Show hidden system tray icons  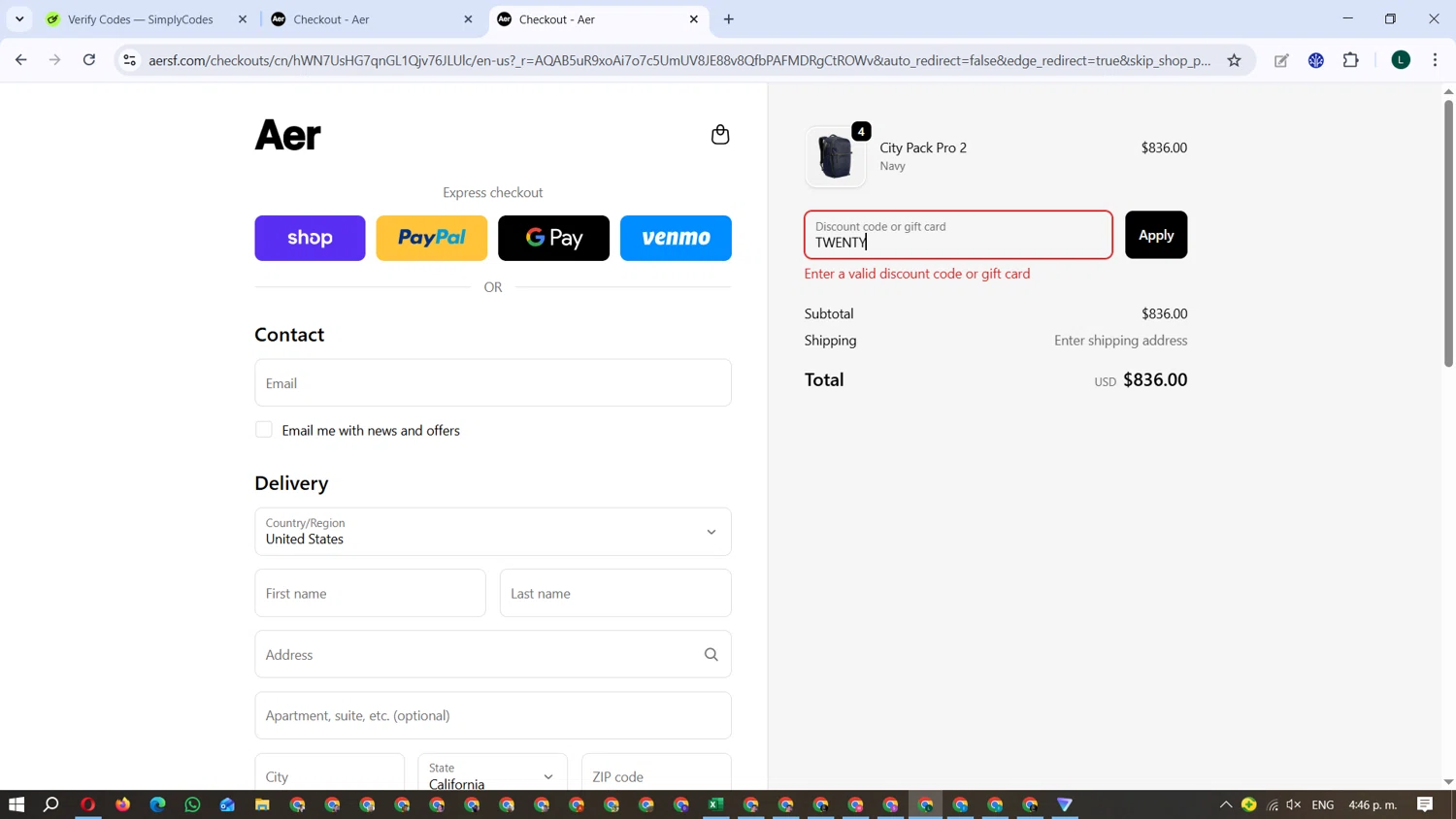[1226, 804]
